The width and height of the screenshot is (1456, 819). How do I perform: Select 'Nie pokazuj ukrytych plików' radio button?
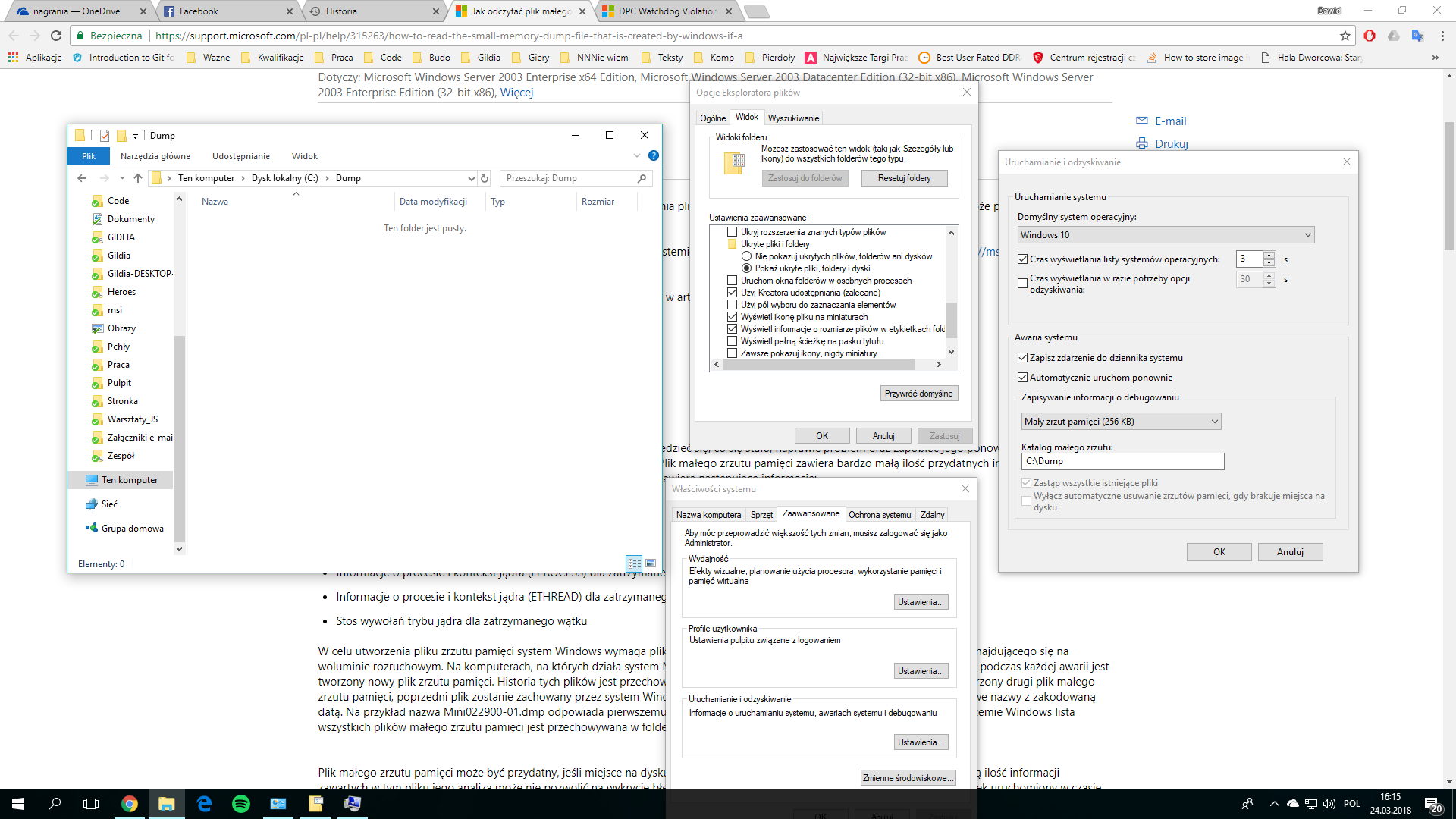(746, 256)
